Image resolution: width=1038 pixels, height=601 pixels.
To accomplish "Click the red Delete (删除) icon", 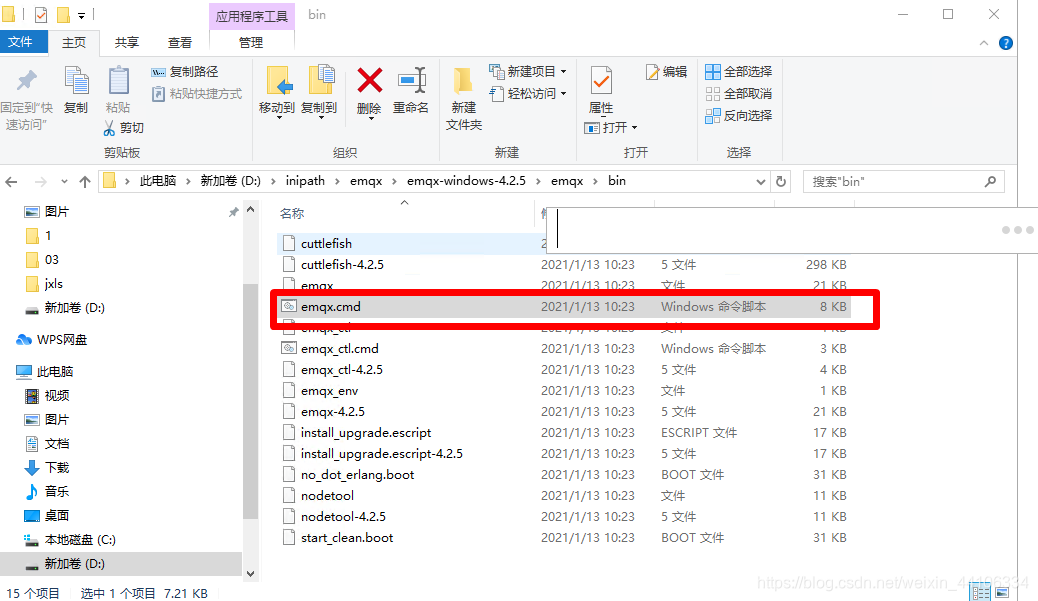I will 369,82.
